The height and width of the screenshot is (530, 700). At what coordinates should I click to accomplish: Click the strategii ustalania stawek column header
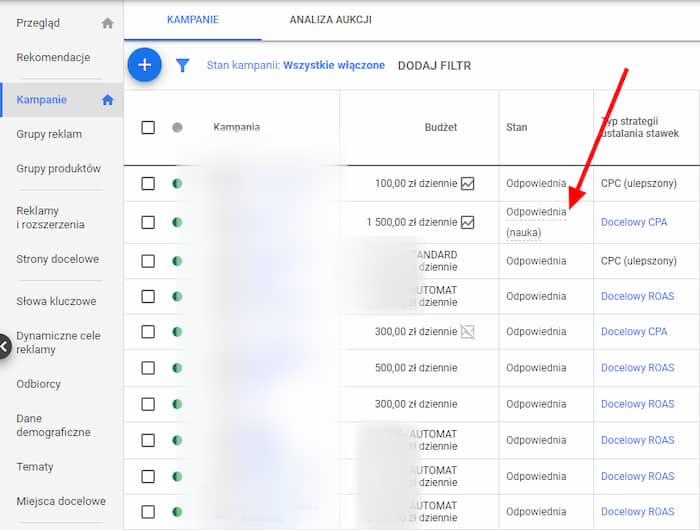[x=640, y=128]
